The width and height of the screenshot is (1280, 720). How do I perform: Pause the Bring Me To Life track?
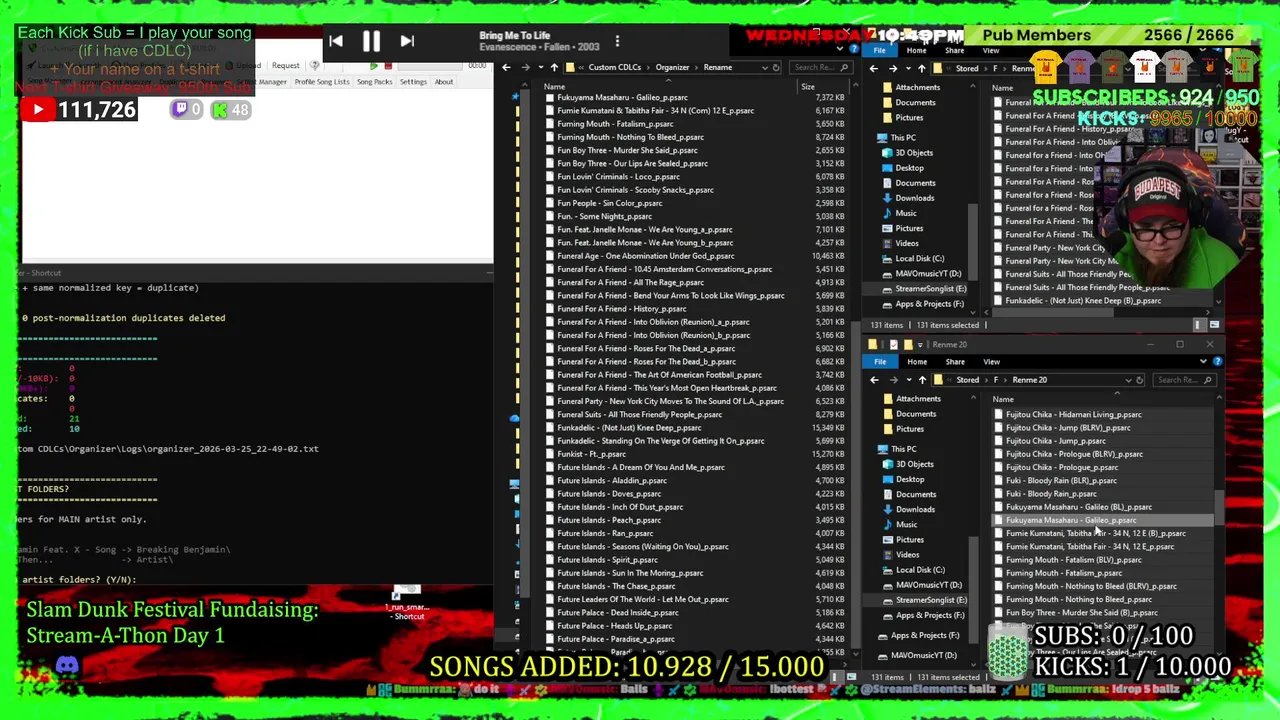(x=371, y=41)
